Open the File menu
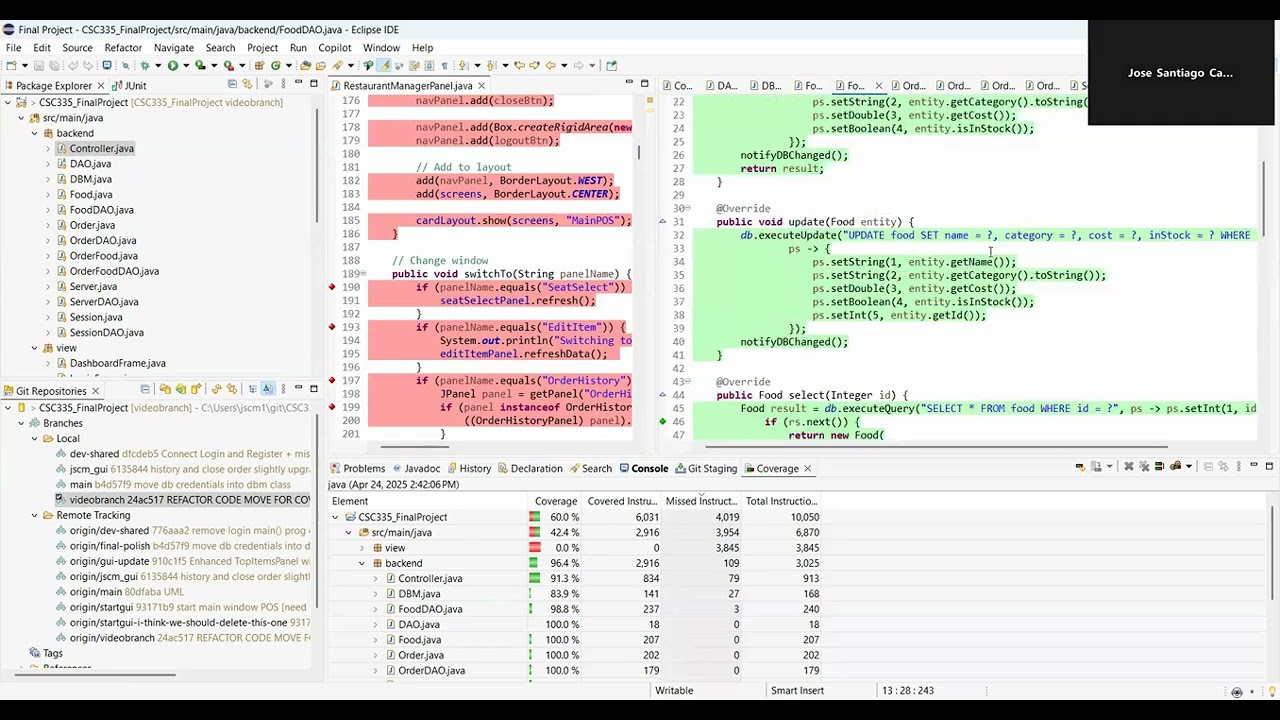1280x720 pixels. click(x=13, y=48)
